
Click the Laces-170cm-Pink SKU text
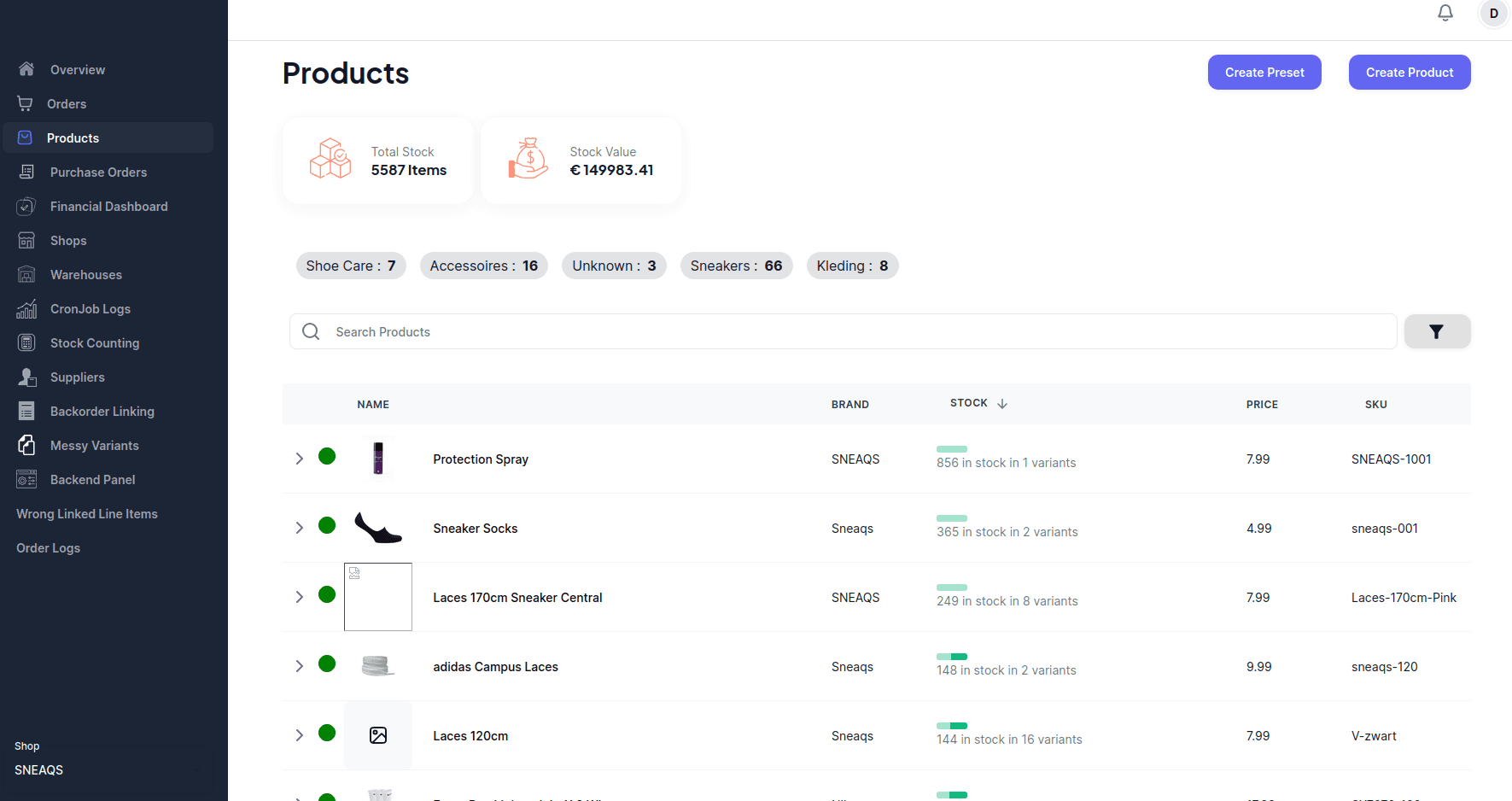tap(1404, 597)
